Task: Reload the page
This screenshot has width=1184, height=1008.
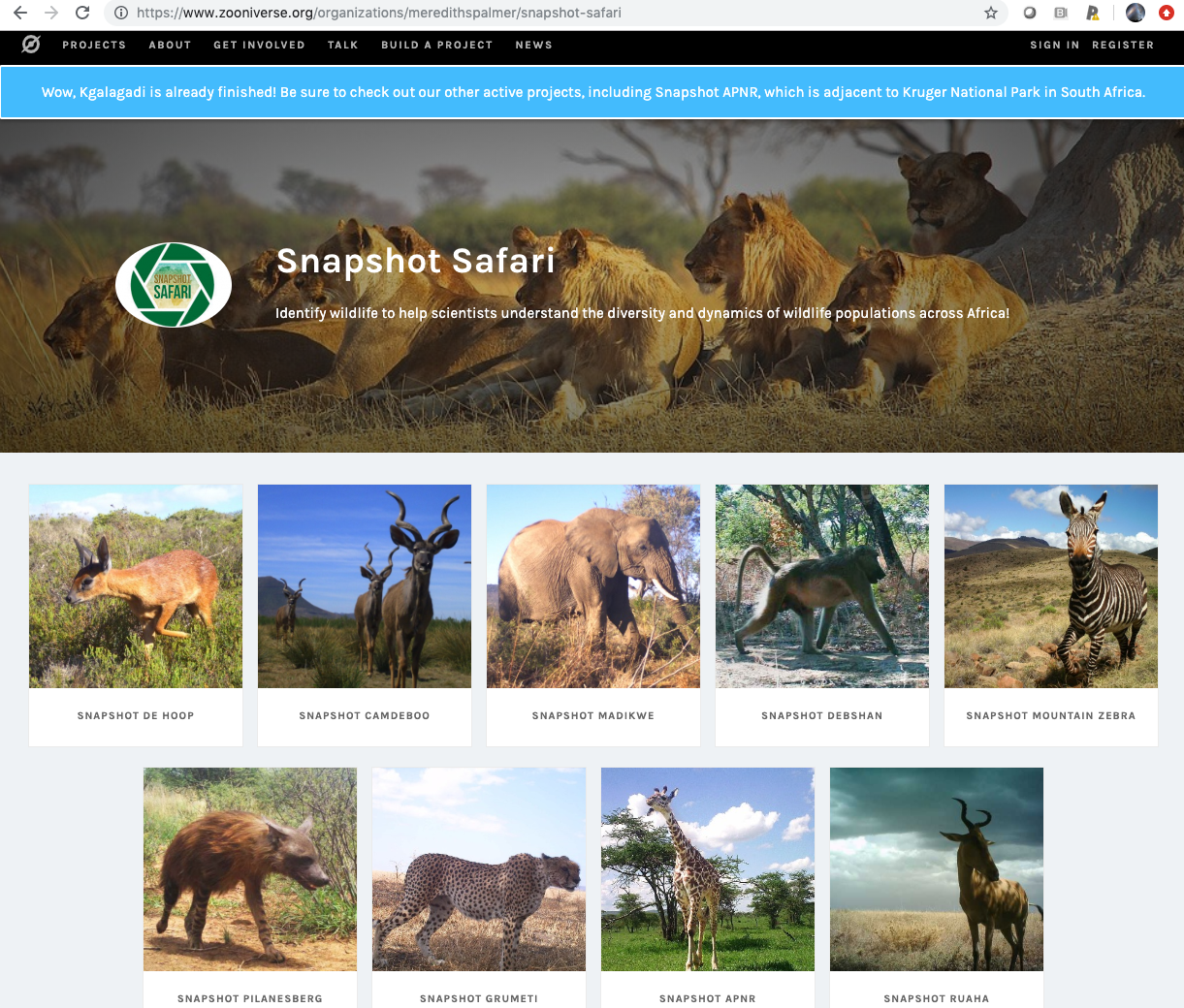Action: (x=81, y=15)
